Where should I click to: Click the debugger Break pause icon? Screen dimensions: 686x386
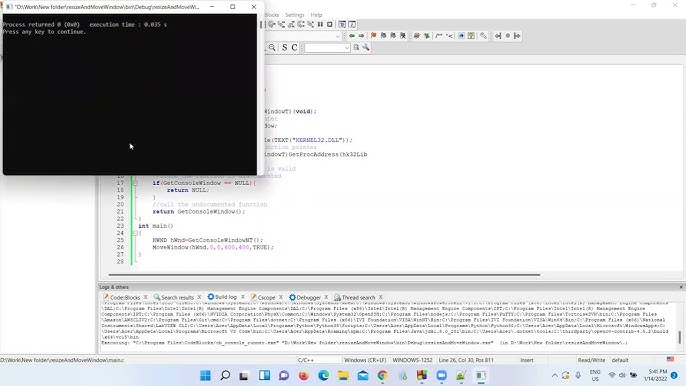320,25
